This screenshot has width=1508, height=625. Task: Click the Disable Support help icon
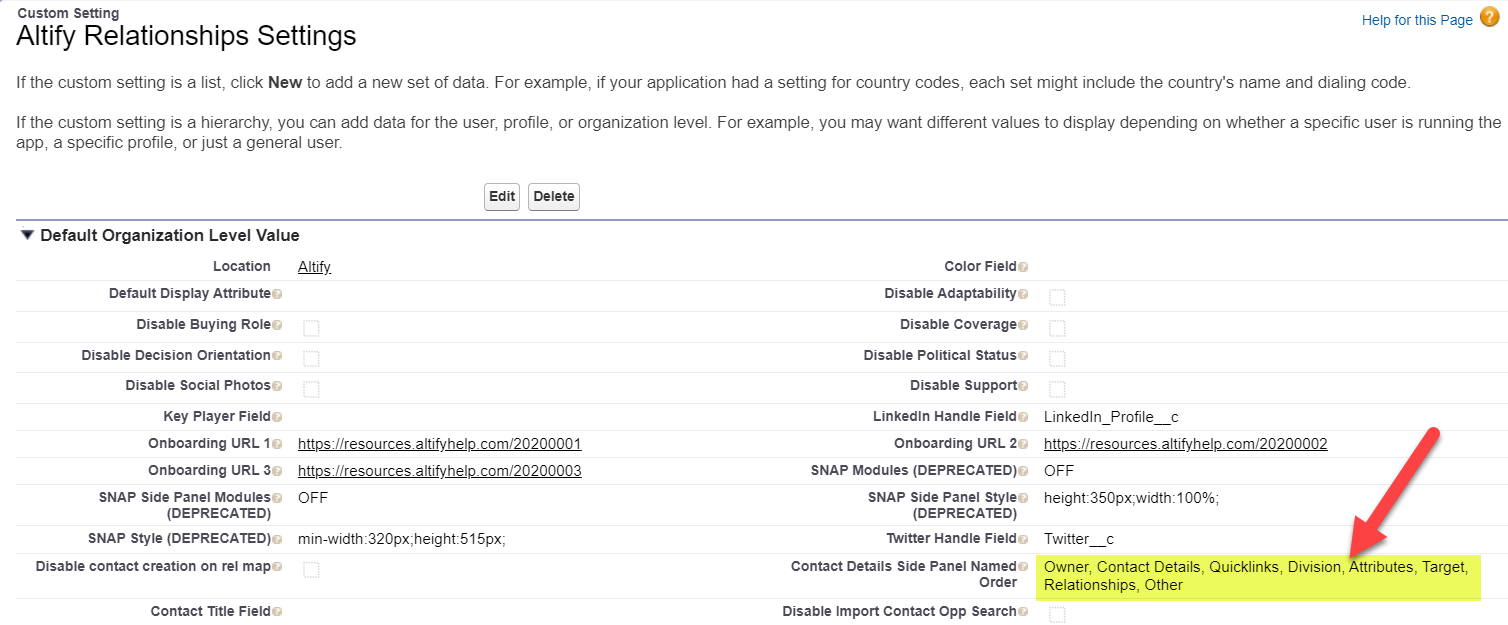point(1023,386)
